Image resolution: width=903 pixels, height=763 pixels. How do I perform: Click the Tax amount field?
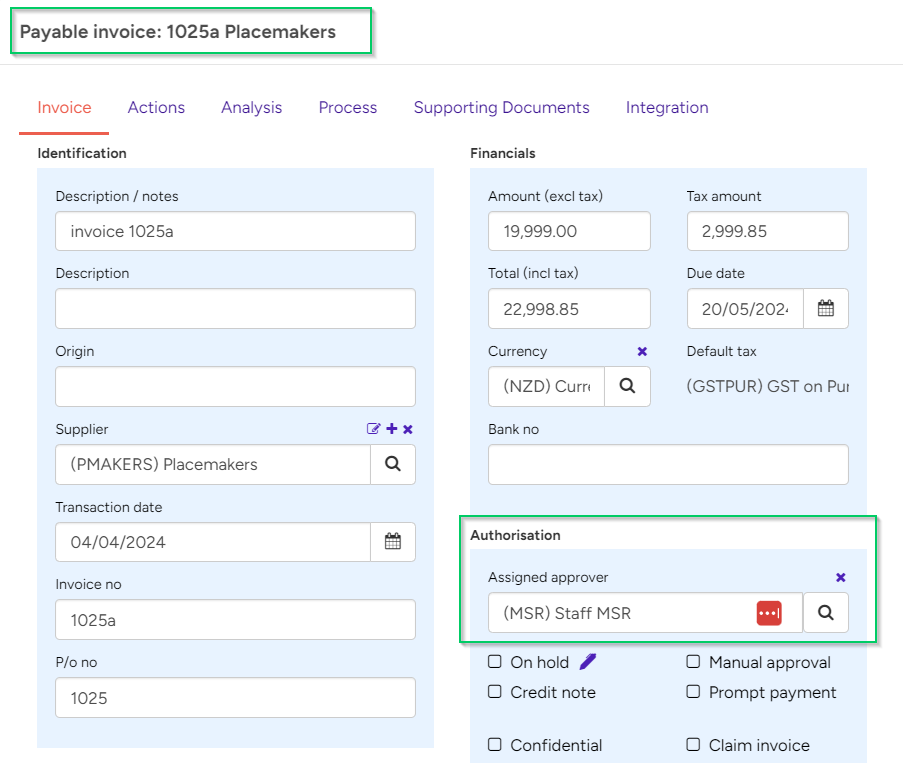[x=768, y=231]
